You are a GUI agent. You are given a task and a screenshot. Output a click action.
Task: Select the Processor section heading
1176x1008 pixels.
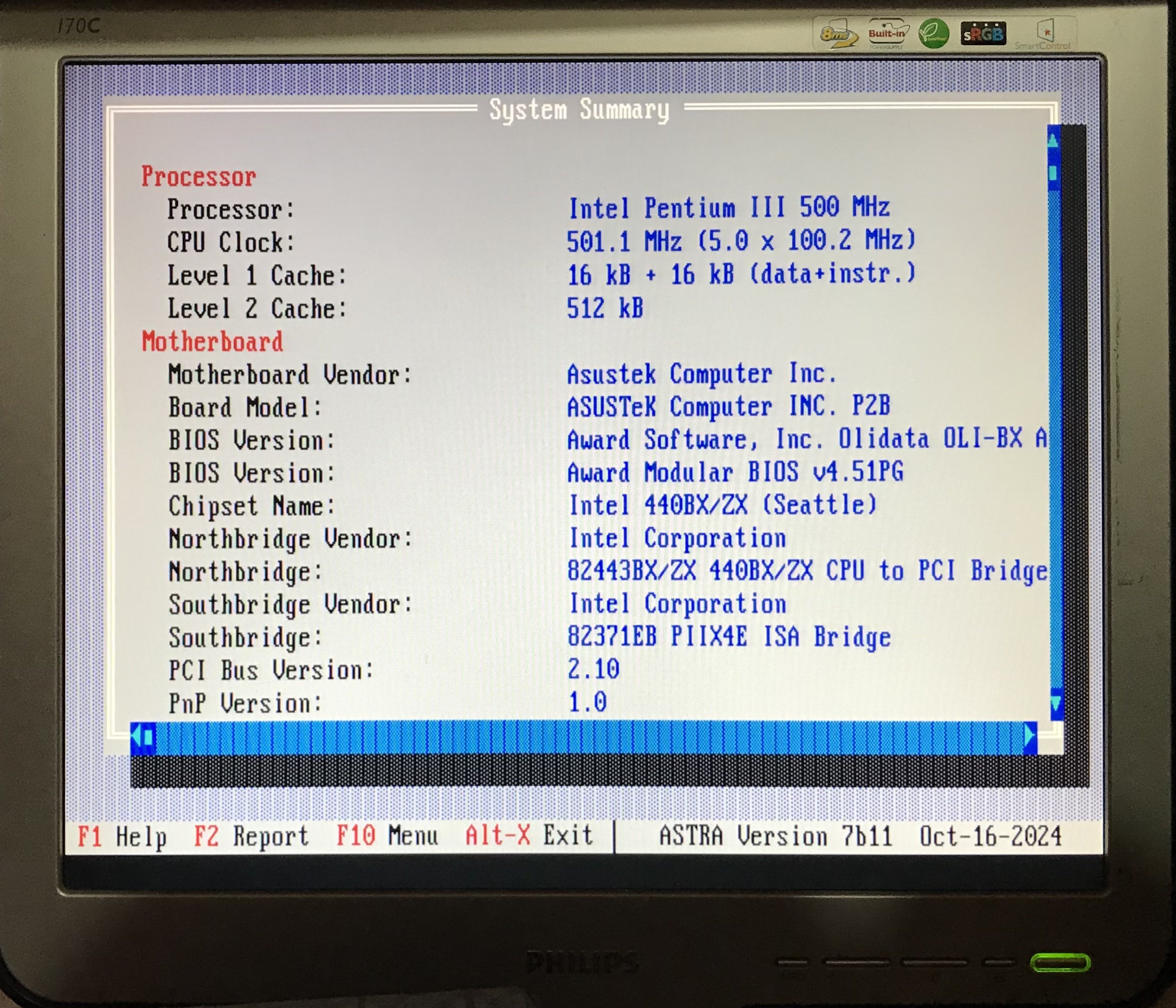(x=198, y=176)
